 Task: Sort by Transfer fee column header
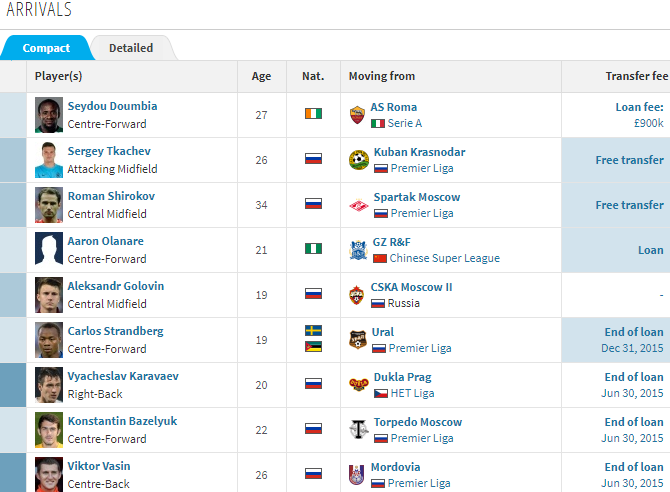tap(636, 76)
